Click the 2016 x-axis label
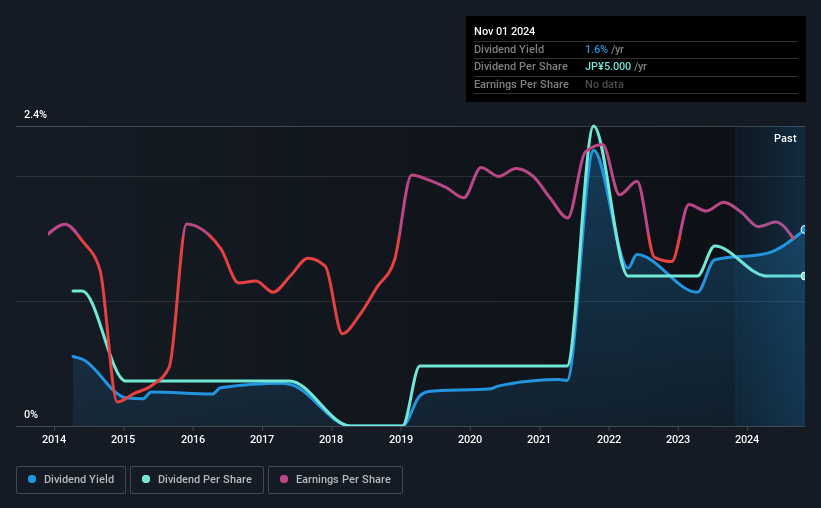Viewport: 821px width, 508px height. (x=193, y=439)
